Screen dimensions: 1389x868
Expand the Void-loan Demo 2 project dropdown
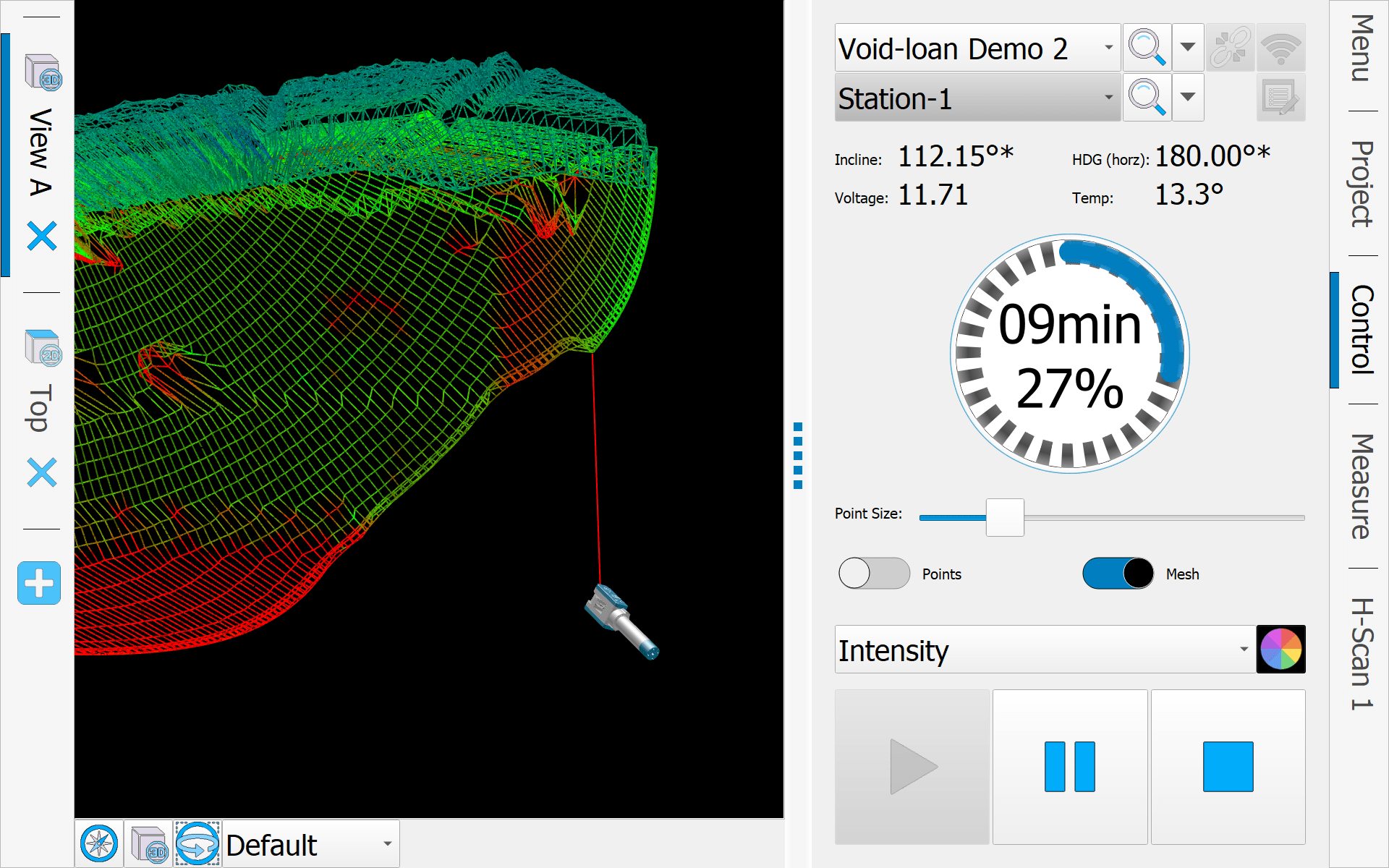point(1108,48)
